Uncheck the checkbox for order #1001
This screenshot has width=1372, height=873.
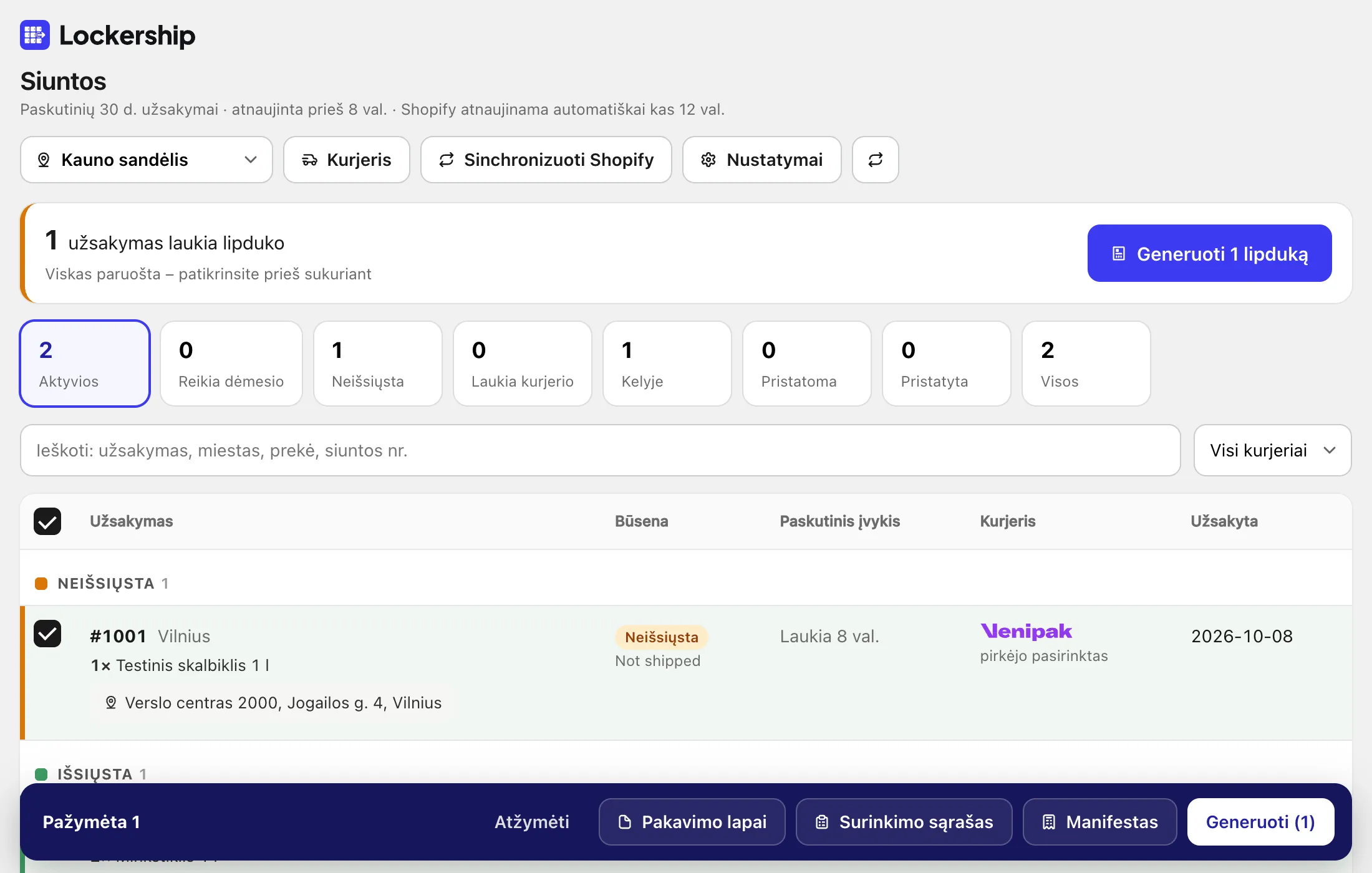pyautogui.click(x=47, y=634)
